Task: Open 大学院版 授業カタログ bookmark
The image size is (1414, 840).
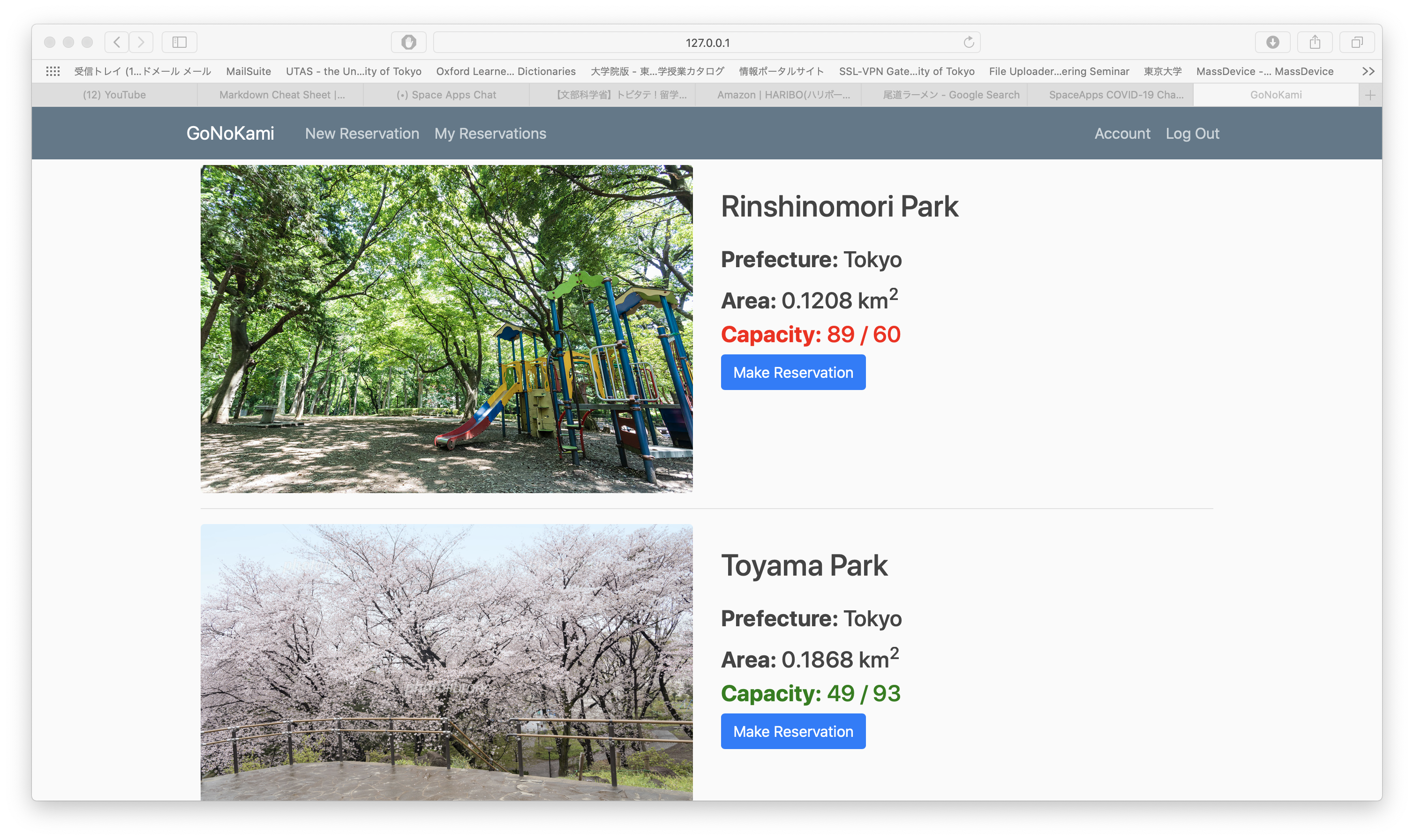Action: click(x=657, y=71)
